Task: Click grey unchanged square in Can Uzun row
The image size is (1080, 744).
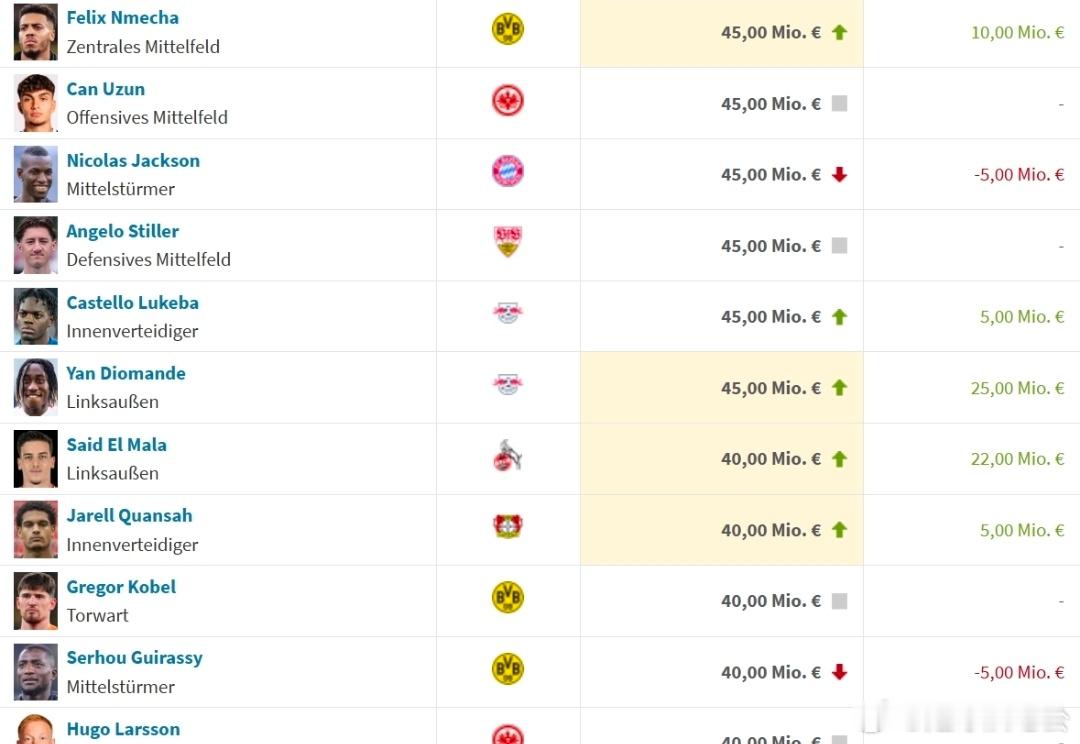Action: point(839,103)
